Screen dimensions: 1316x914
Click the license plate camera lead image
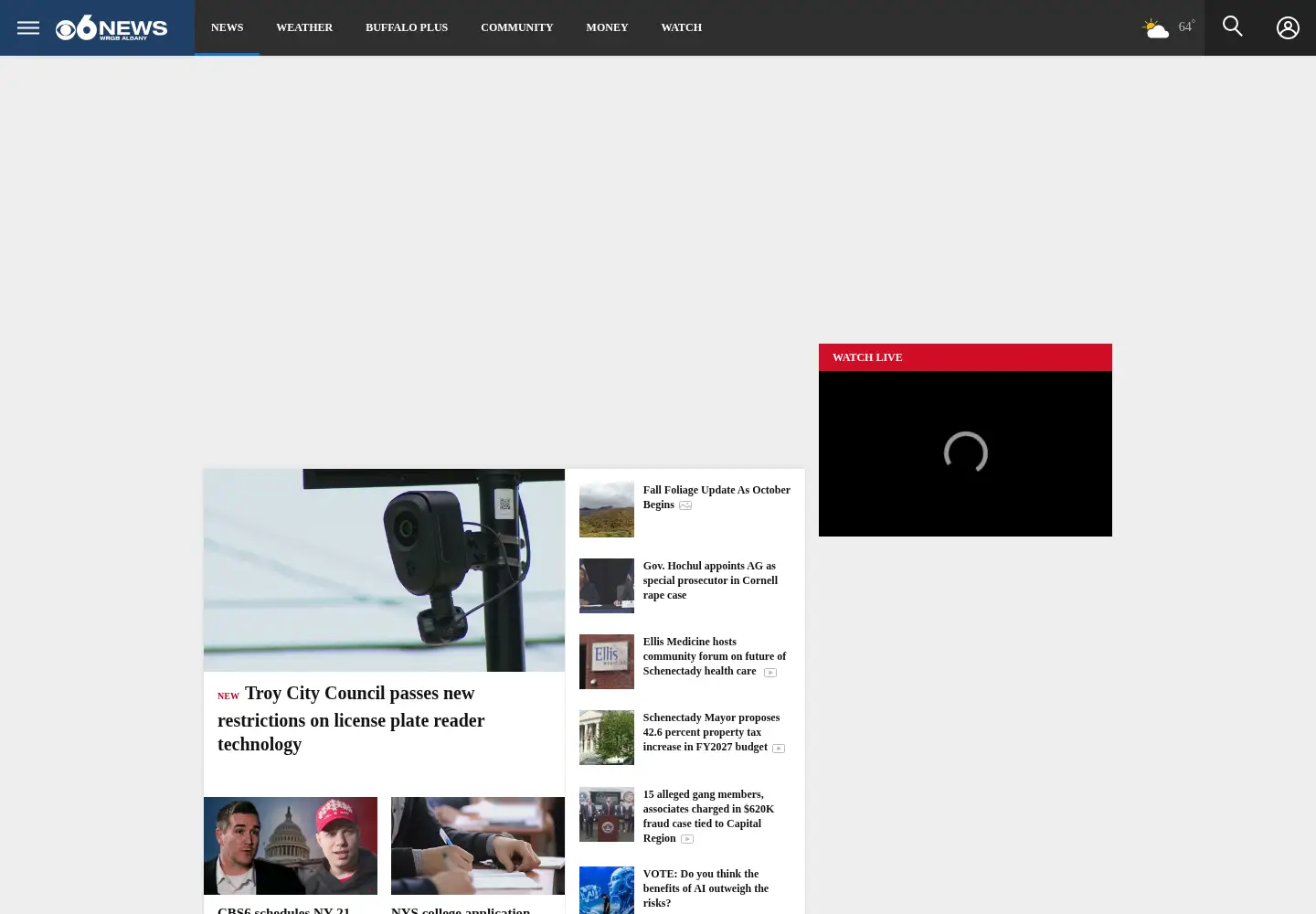click(384, 570)
